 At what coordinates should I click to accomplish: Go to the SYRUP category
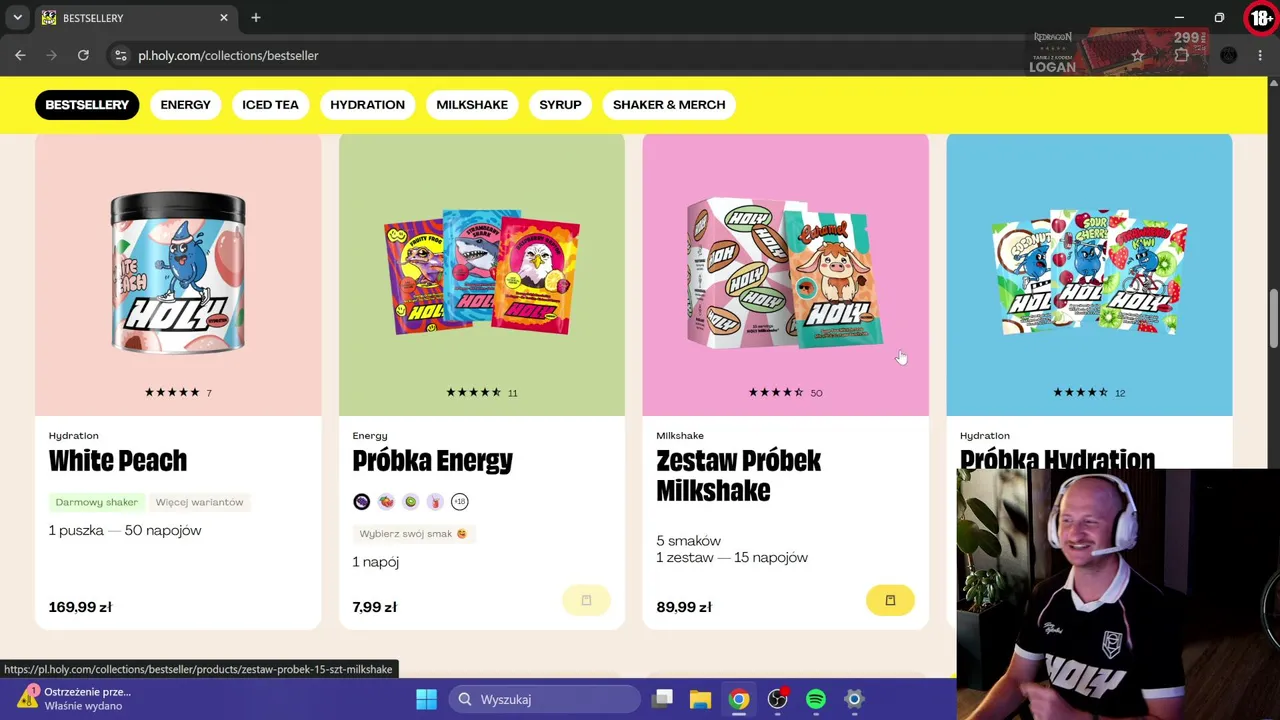coord(560,105)
